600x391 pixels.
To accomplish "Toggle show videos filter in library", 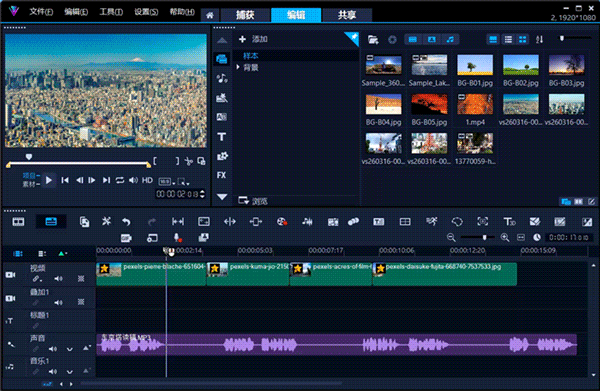I will point(412,39).
